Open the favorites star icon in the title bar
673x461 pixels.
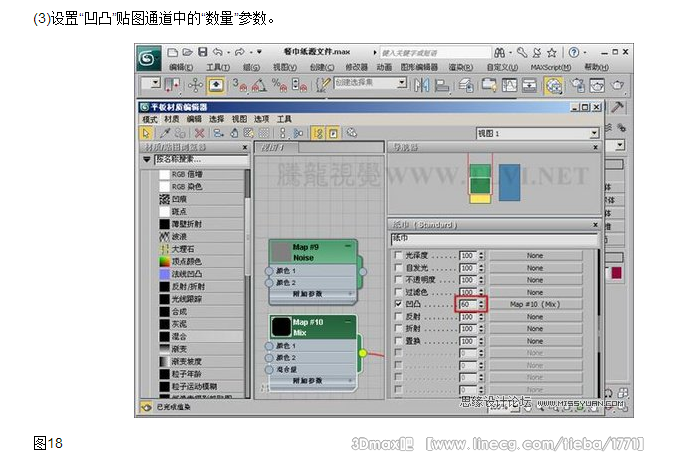552,53
